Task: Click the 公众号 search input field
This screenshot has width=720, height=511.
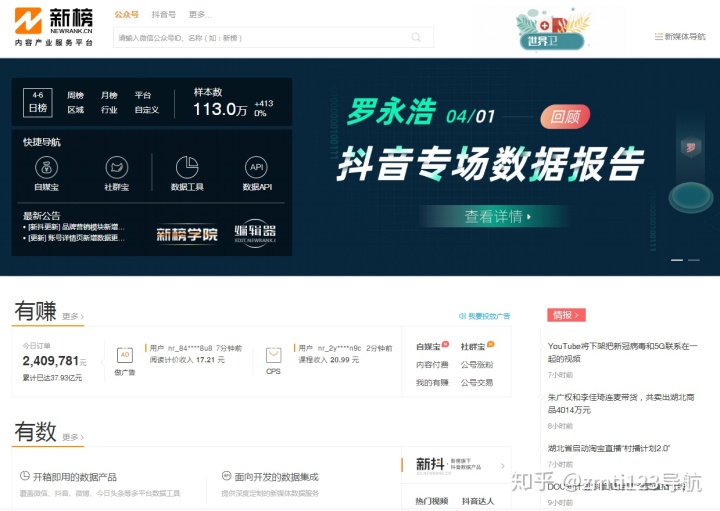Action: [273, 37]
